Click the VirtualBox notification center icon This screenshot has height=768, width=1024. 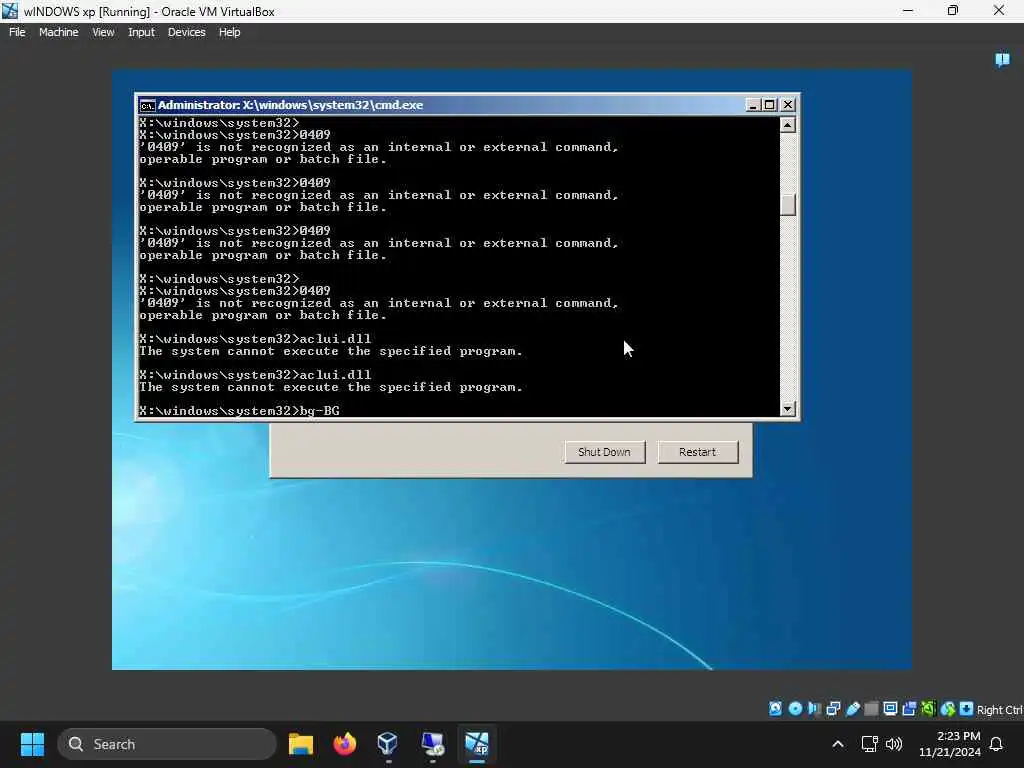pos(1002,60)
